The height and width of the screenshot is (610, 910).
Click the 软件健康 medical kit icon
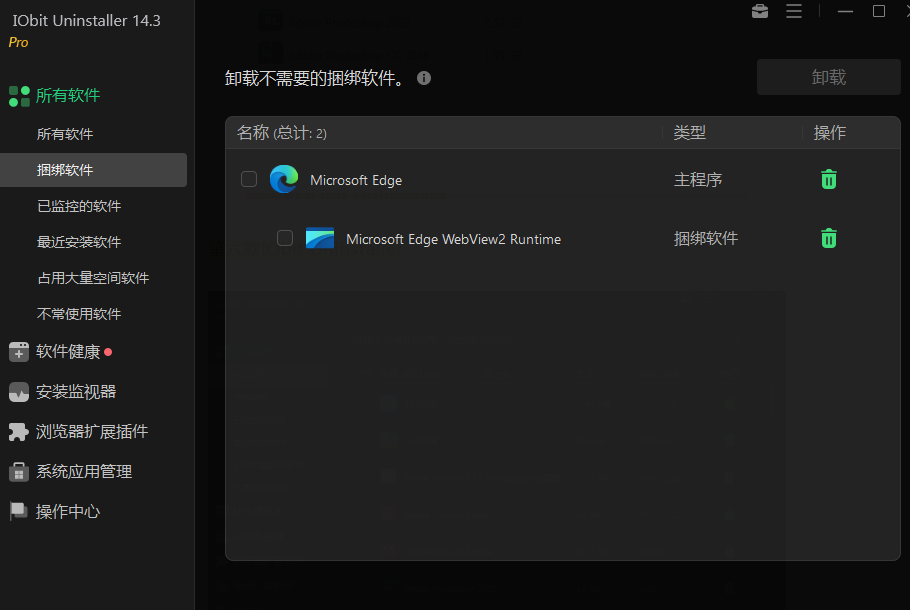19,352
